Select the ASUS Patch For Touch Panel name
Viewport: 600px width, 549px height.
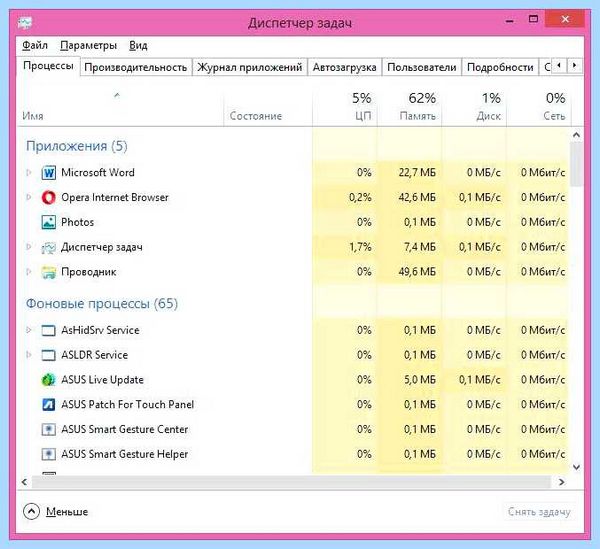pos(127,404)
